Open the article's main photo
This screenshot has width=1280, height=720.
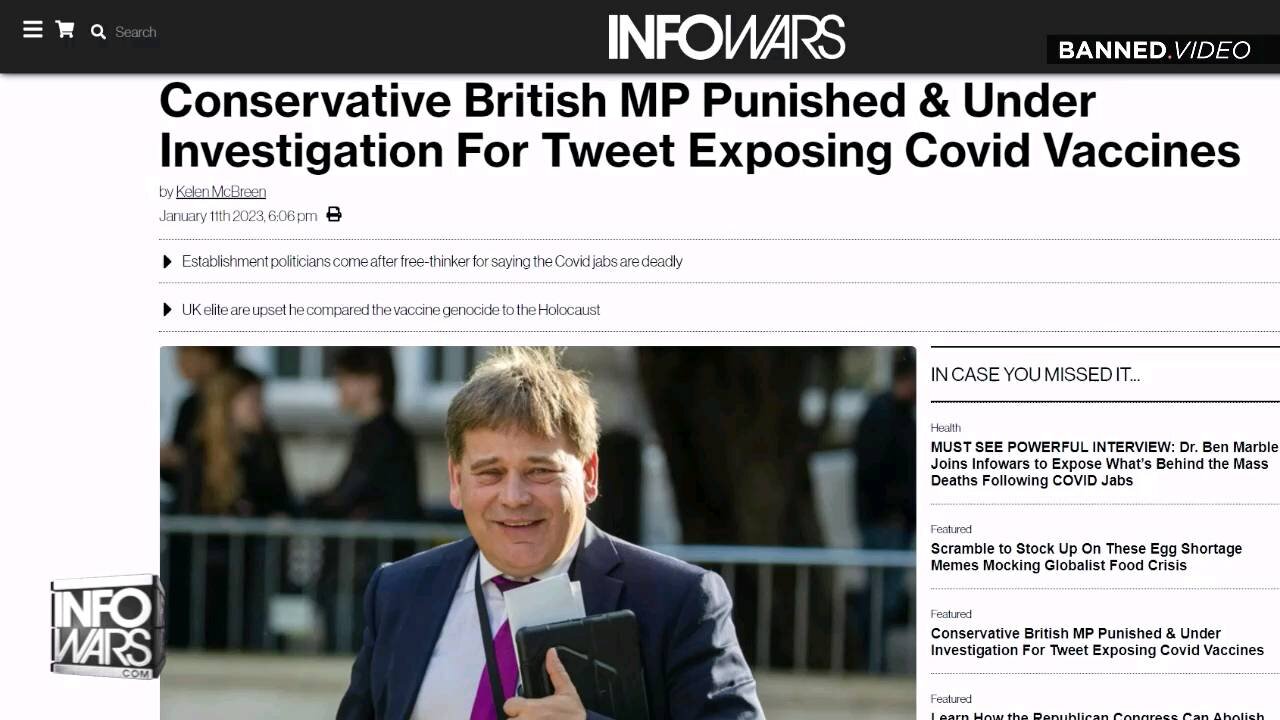point(538,533)
